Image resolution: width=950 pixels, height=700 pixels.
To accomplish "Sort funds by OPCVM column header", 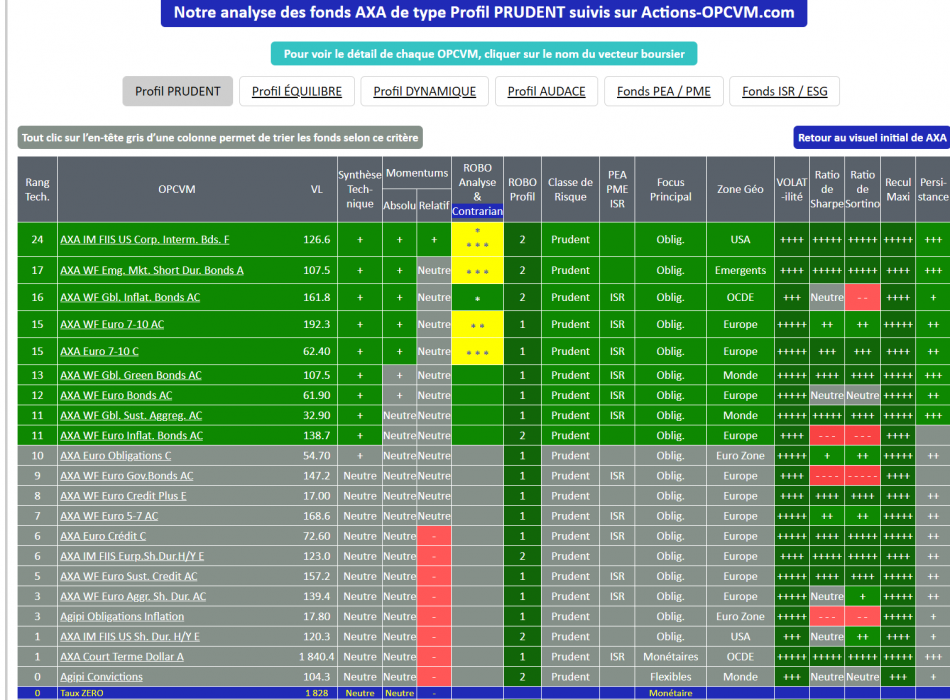I will pyautogui.click(x=177, y=189).
